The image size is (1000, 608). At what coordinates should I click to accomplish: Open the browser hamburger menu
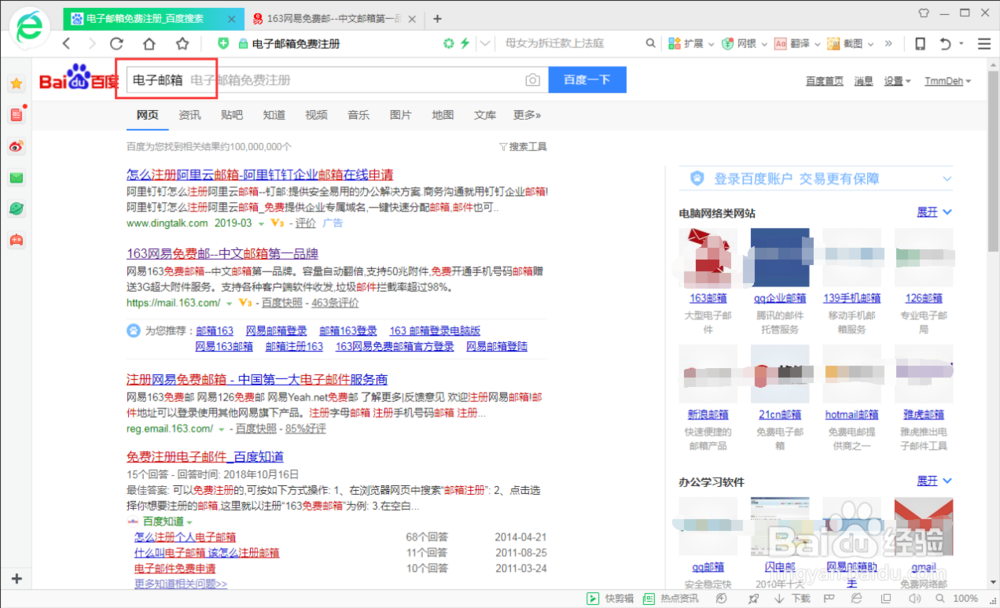tap(984, 43)
